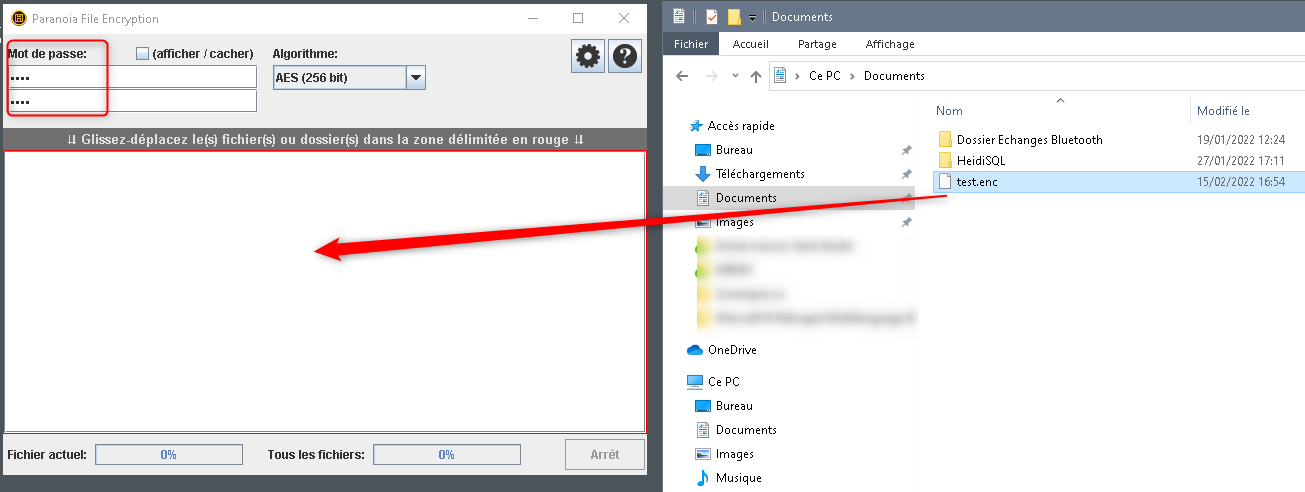Go up one folder level arrow
Screen dimensions: 1305x492
(x=756, y=76)
